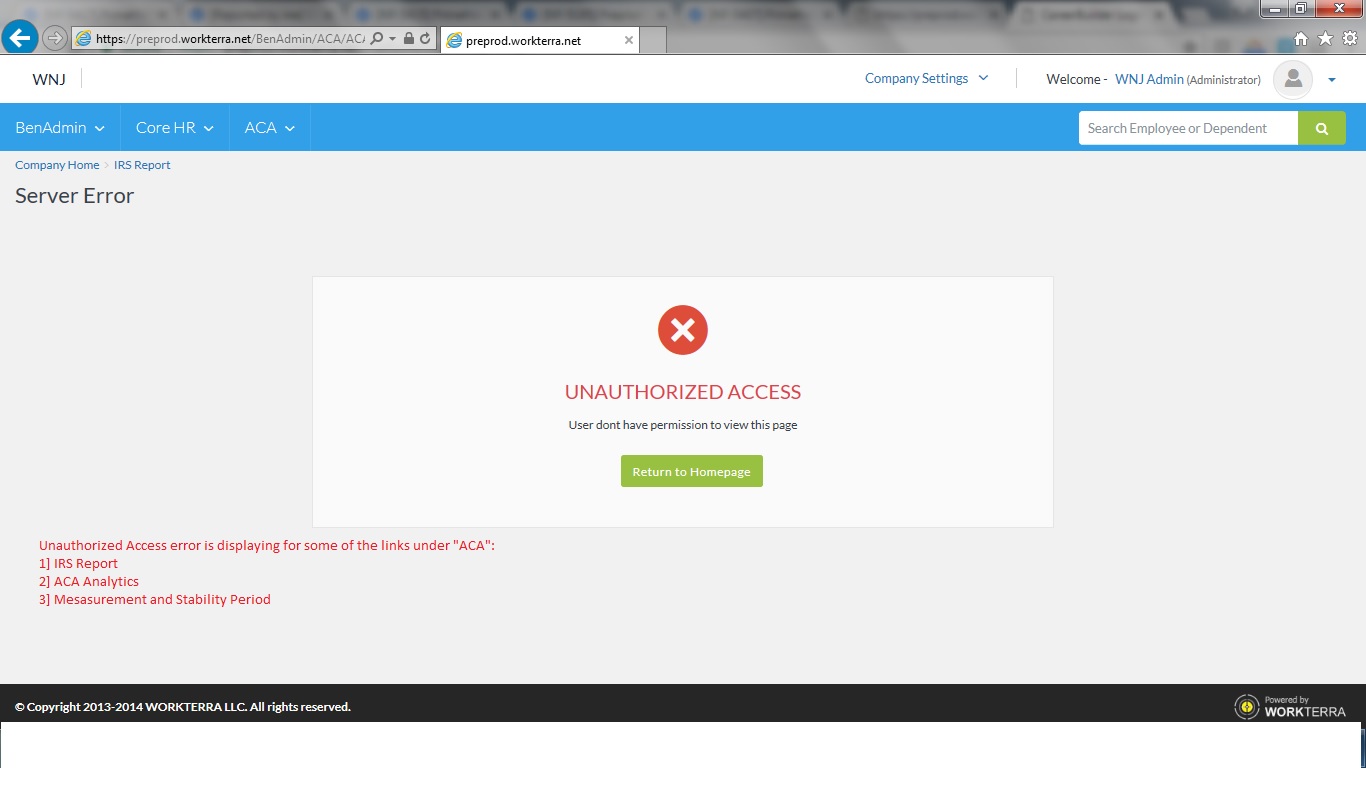Viewport: 1366px width, 812px height.
Task: Click the address bar search magnifier icon
Action: point(377,39)
